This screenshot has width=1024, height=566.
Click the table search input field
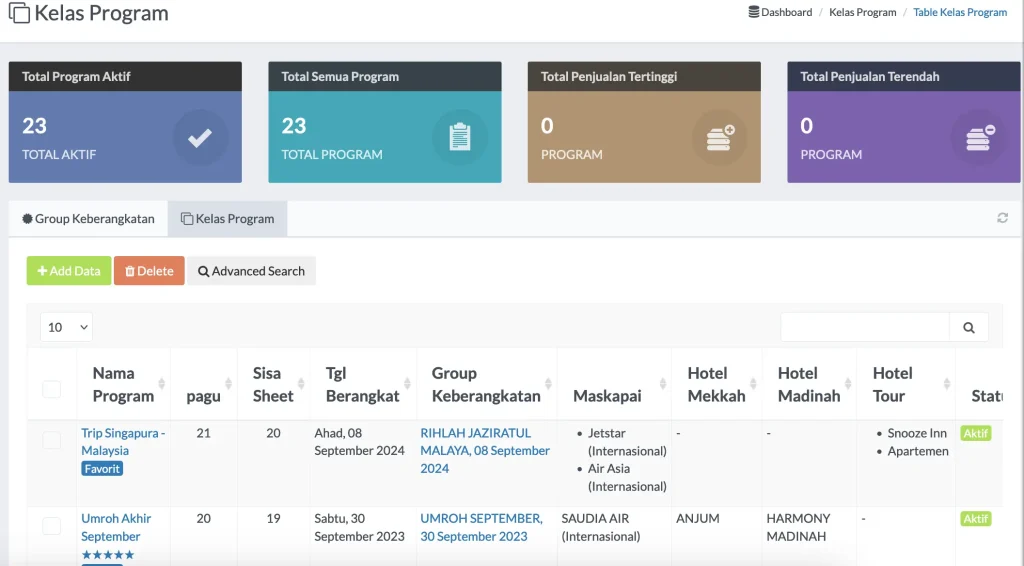pyautogui.click(x=864, y=327)
